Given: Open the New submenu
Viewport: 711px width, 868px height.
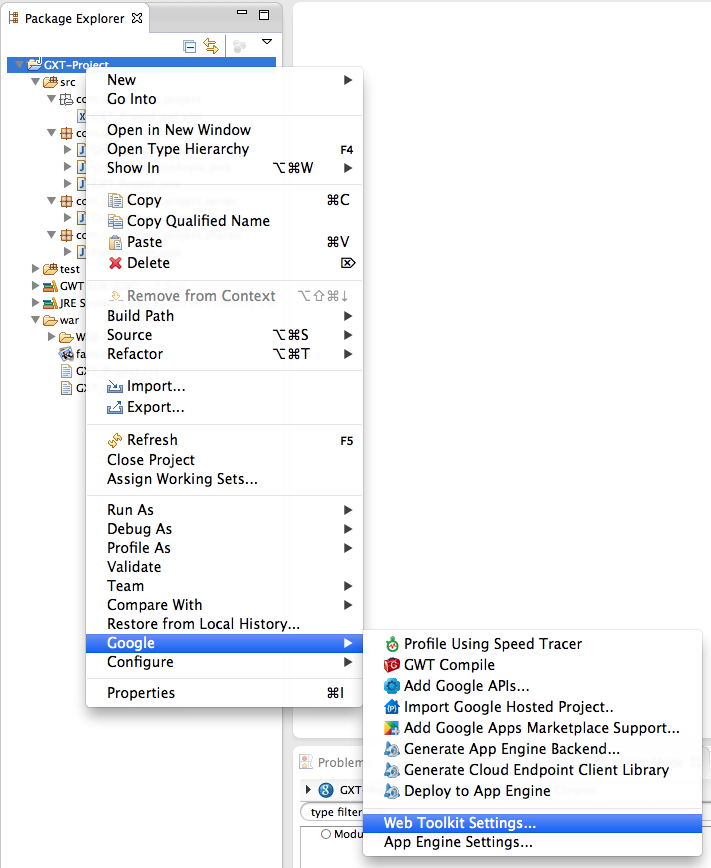Looking at the screenshot, I should pyautogui.click(x=224, y=80).
